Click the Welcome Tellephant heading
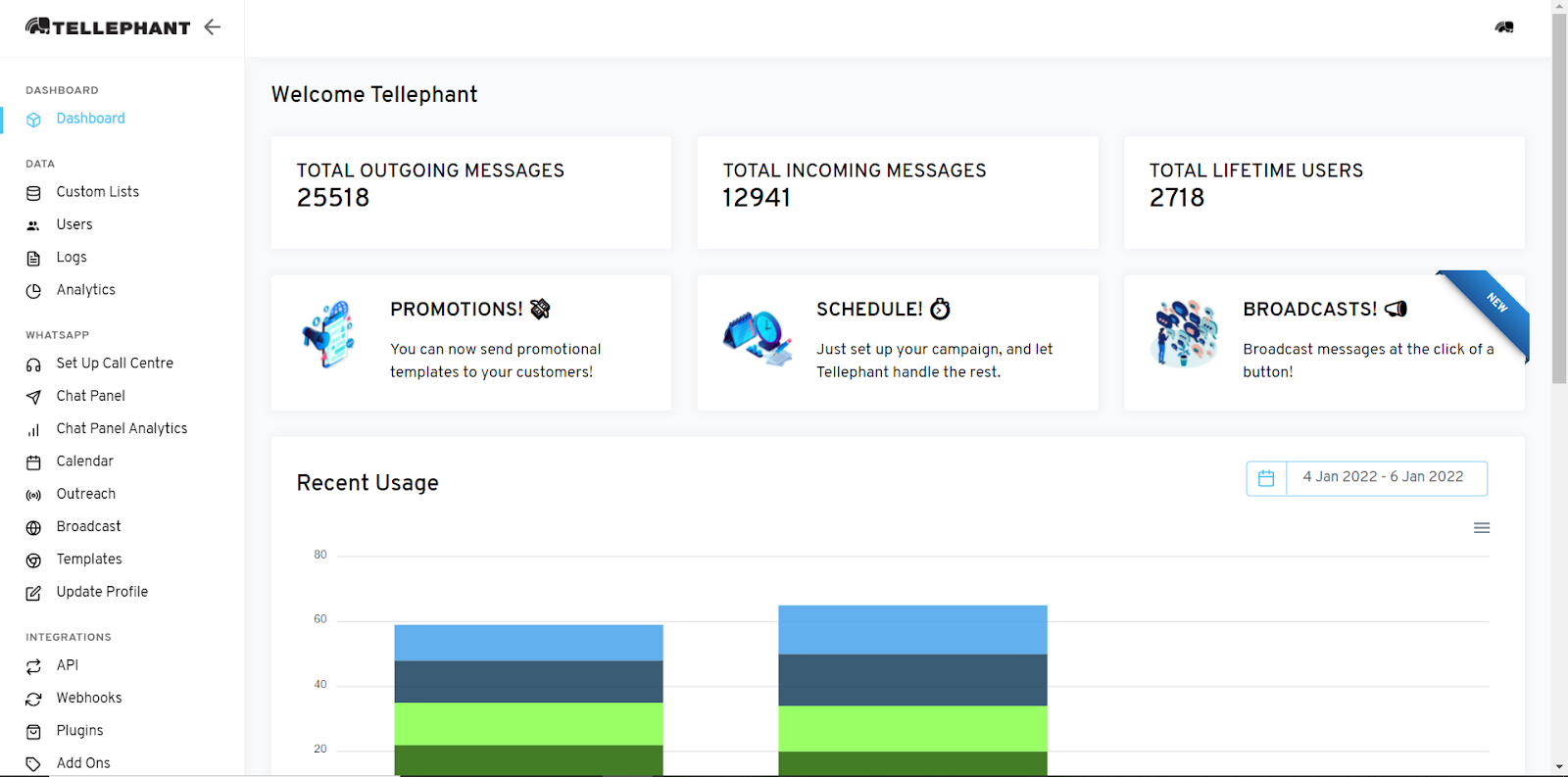1568x777 pixels. click(374, 94)
